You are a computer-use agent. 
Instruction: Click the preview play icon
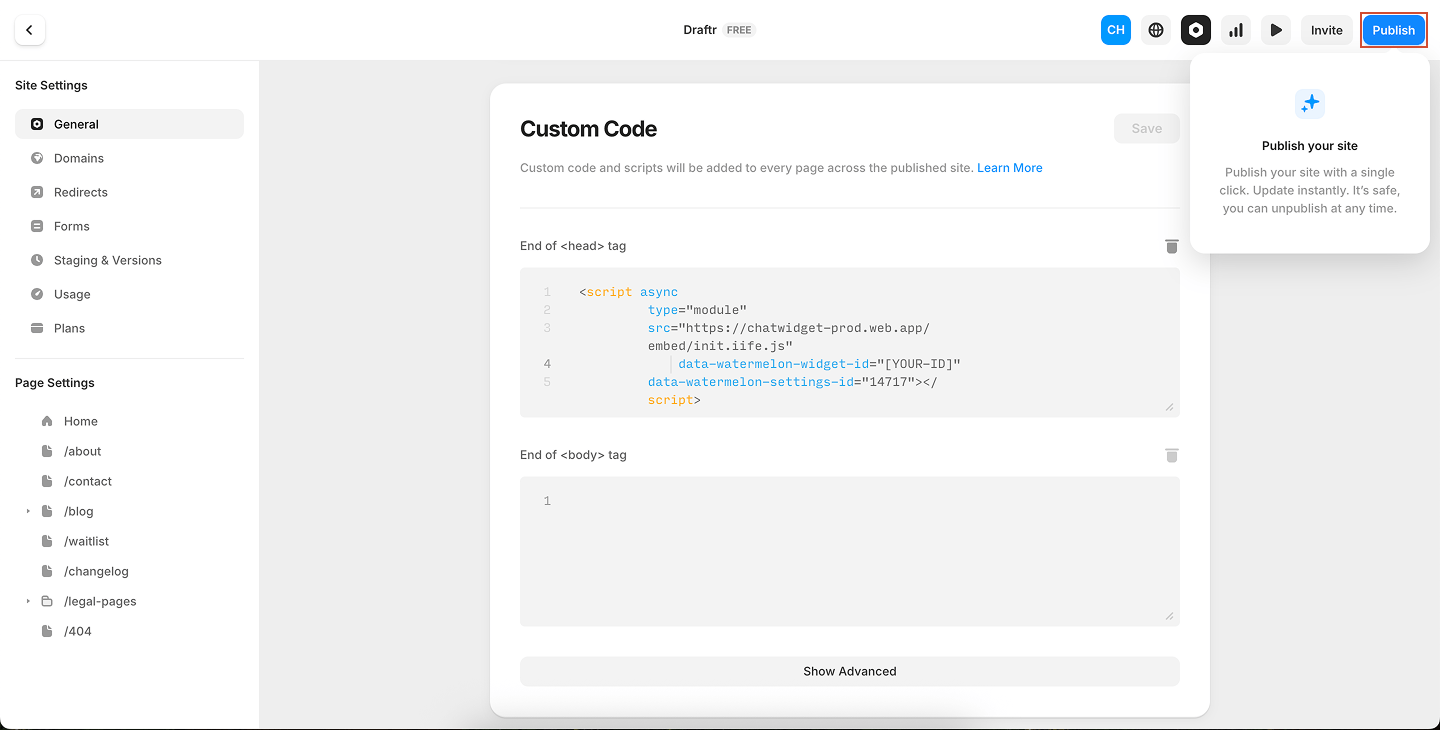[1276, 30]
